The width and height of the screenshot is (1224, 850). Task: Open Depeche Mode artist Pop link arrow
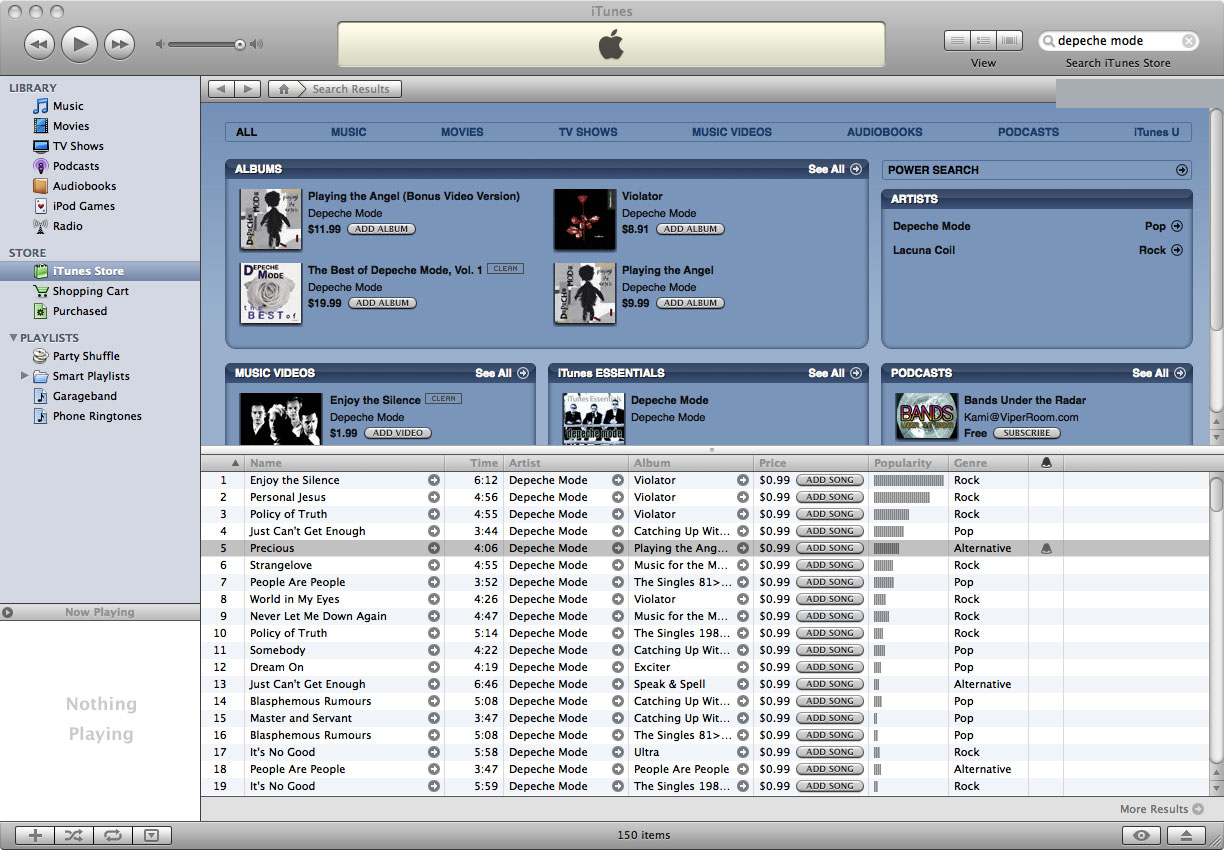1177,226
